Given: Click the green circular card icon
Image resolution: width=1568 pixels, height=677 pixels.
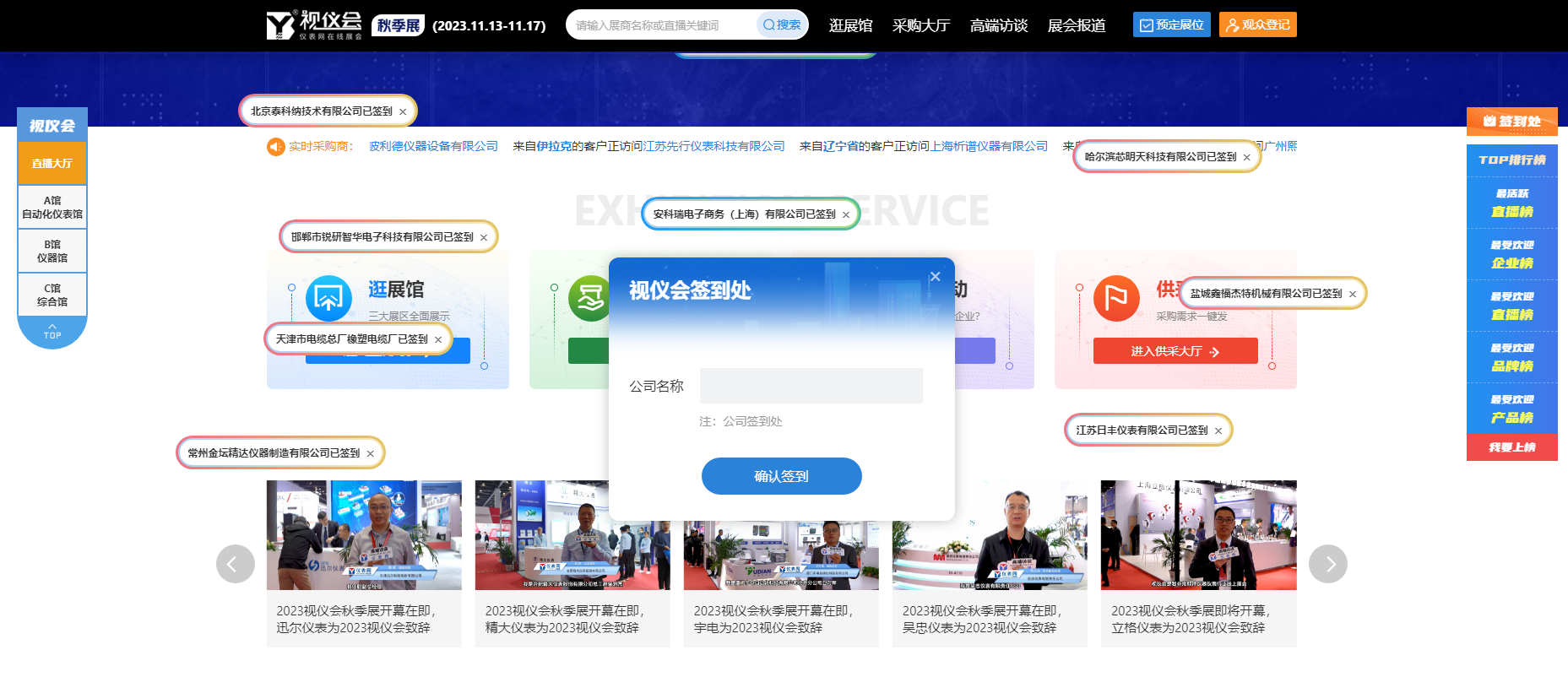Looking at the screenshot, I should pos(589,298).
